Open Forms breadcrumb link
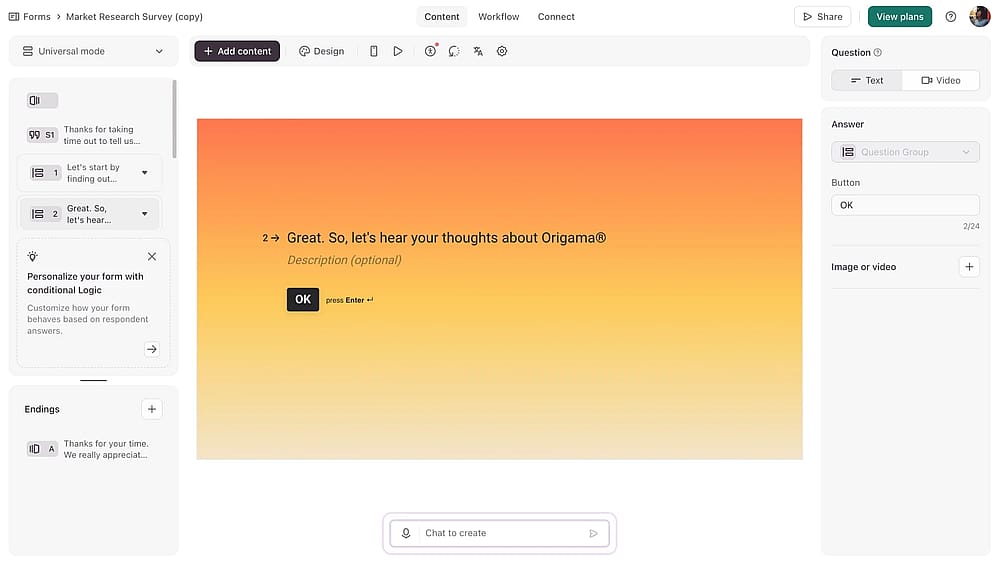1000x564 pixels. coord(36,17)
